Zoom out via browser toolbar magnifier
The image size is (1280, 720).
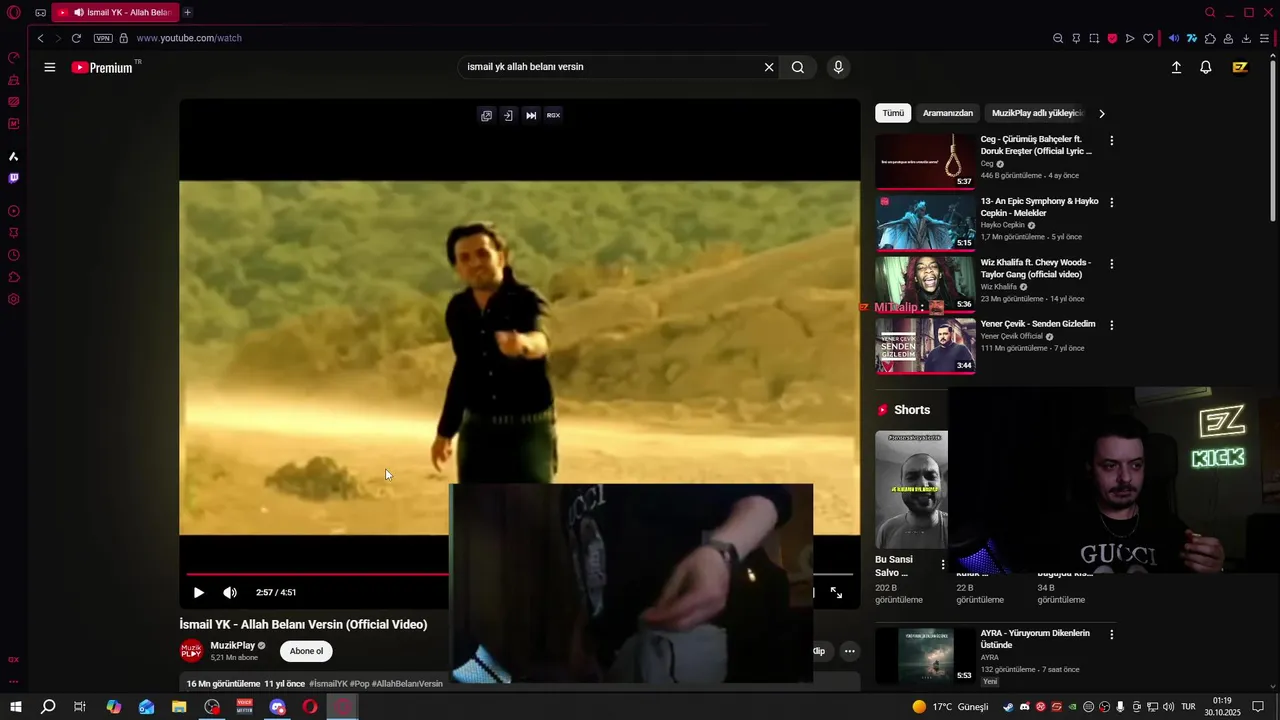click(x=1058, y=38)
